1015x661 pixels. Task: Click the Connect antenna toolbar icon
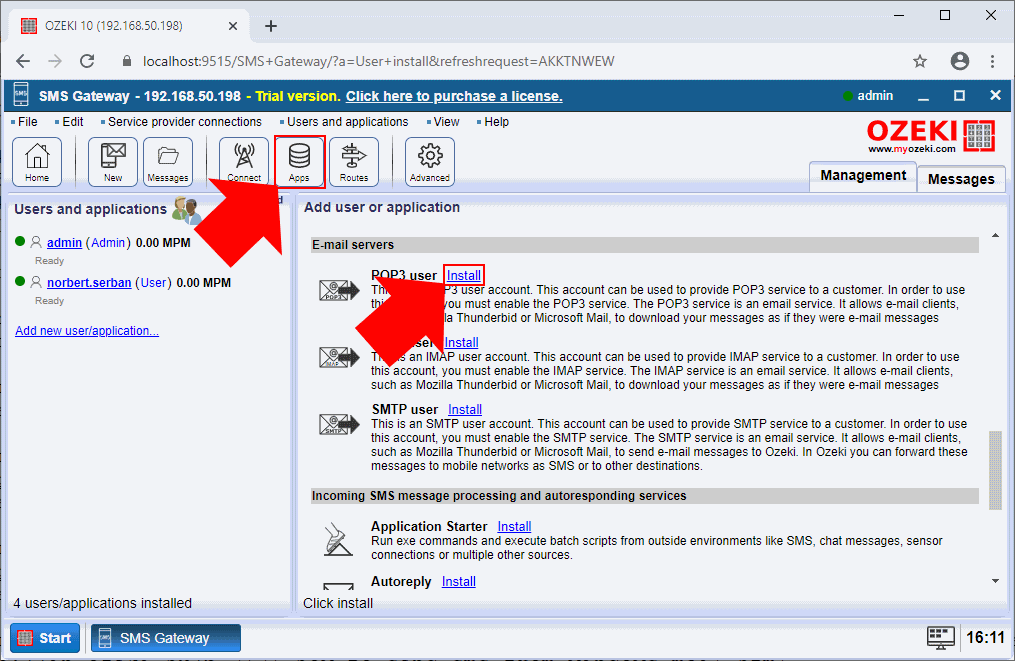pos(244,162)
